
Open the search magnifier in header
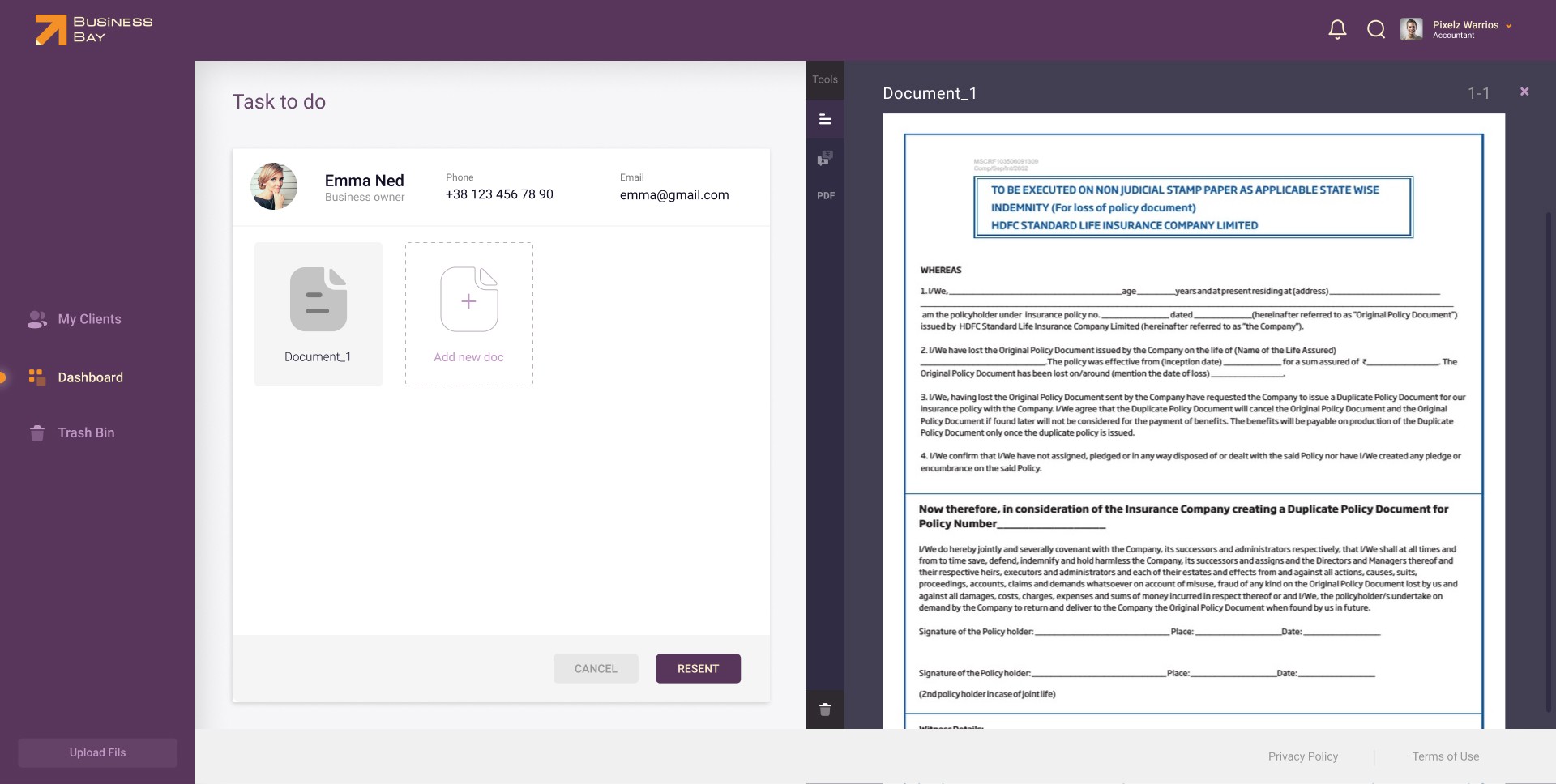tap(1376, 30)
